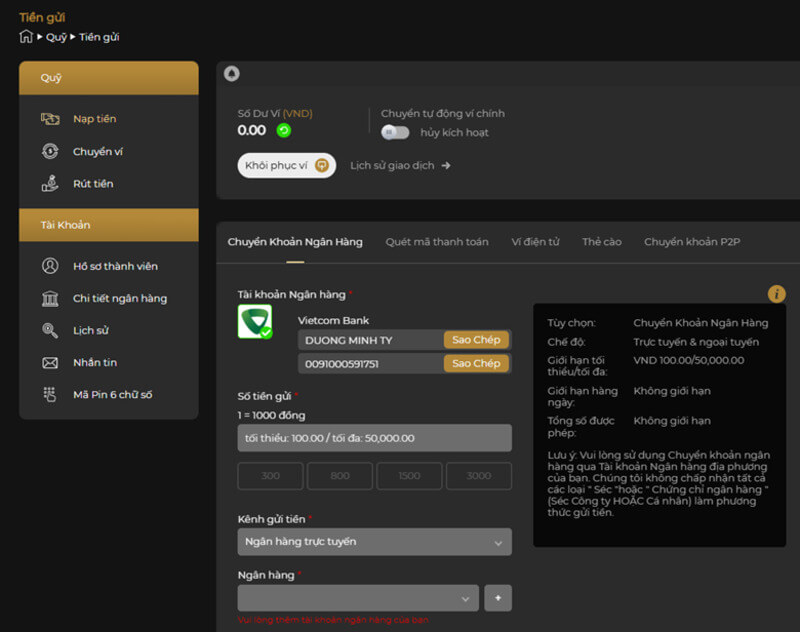Click the Chuyển ví transfer icon
800x632 pixels.
pos(50,151)
